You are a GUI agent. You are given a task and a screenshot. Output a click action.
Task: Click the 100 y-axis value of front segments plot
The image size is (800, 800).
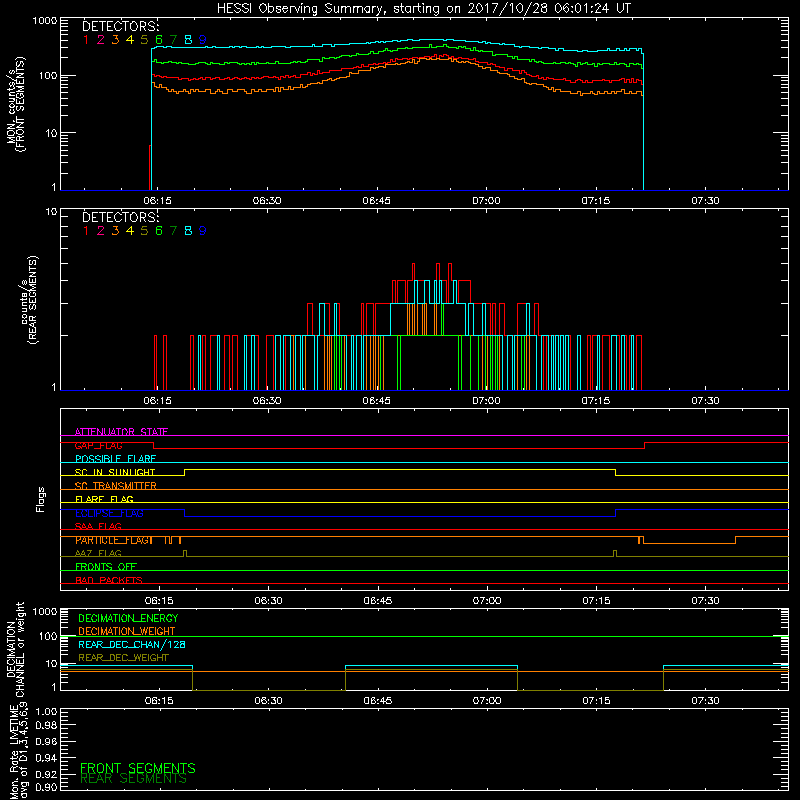pyautogui.click(x=48, y=76)
